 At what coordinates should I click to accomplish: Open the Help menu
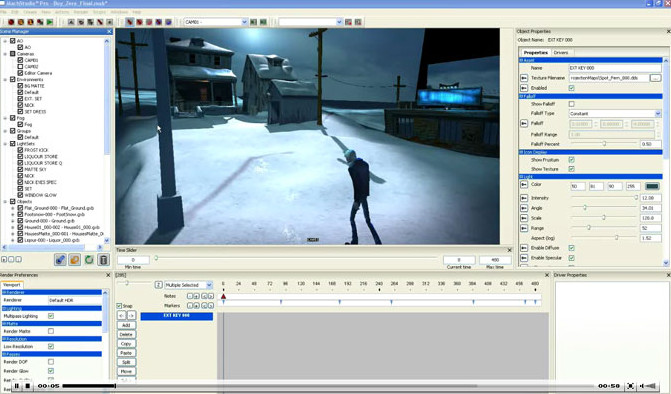click(x=137, y=12)
